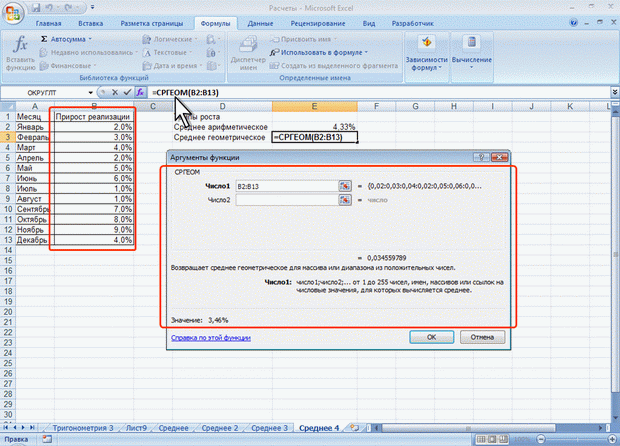Click zoom out minus button
The width and height of the screenshot is (620, 446).
coord(541,439)
